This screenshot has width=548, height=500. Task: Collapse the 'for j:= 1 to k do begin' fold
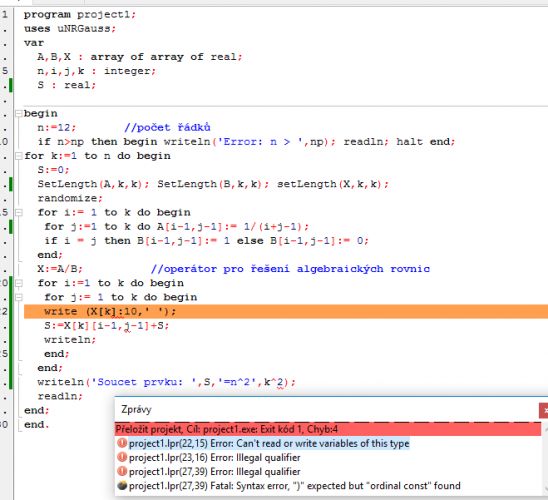coord(19,297)
